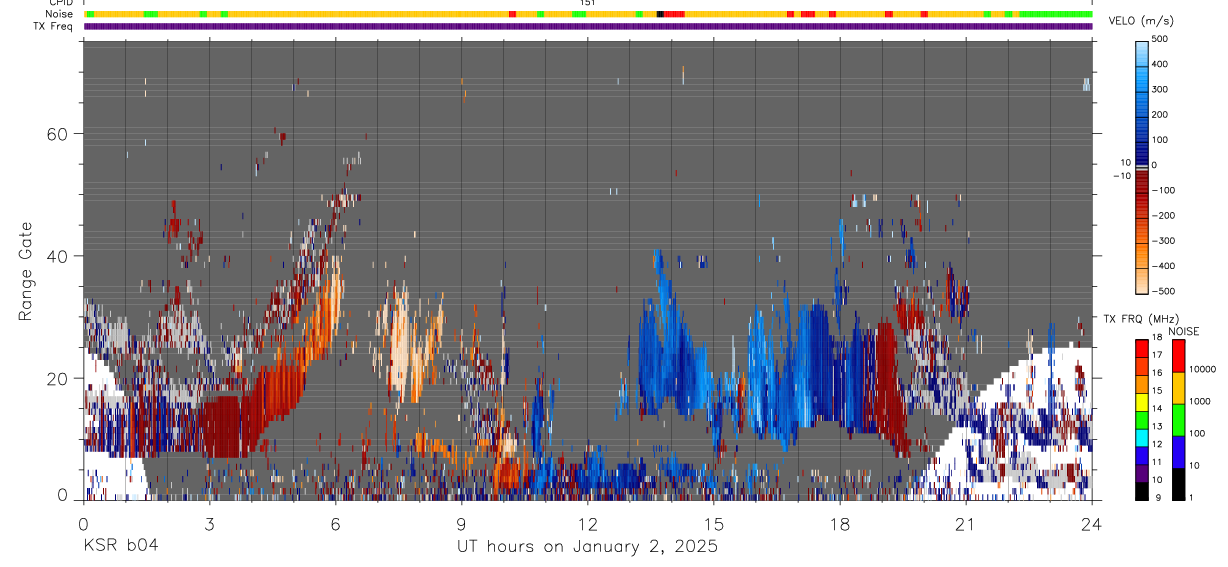Click the 21 hour tick on the UT axis
1228x567 pixels.
pos(965,523)
